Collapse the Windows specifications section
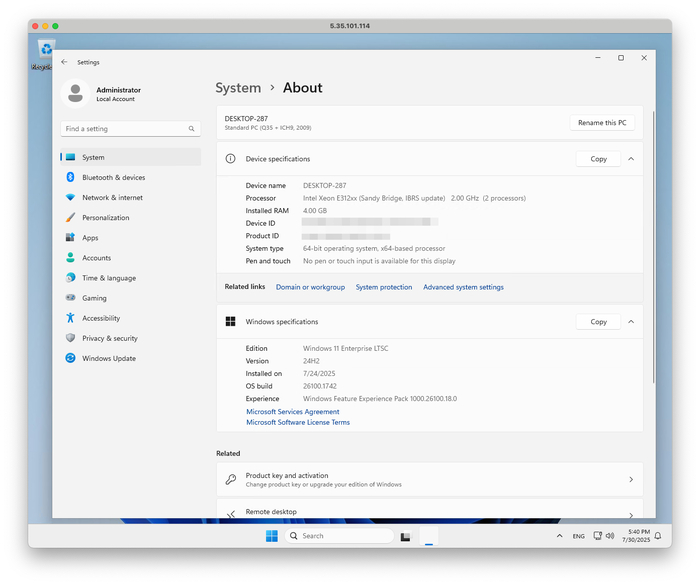 point(631,322)
